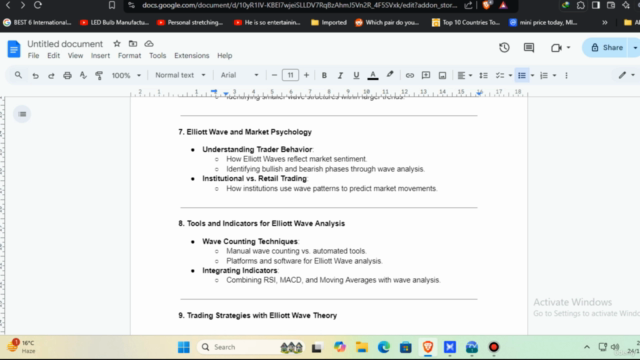Toggle the bulleted list button
640x360 pixels.
pos(522,76)
